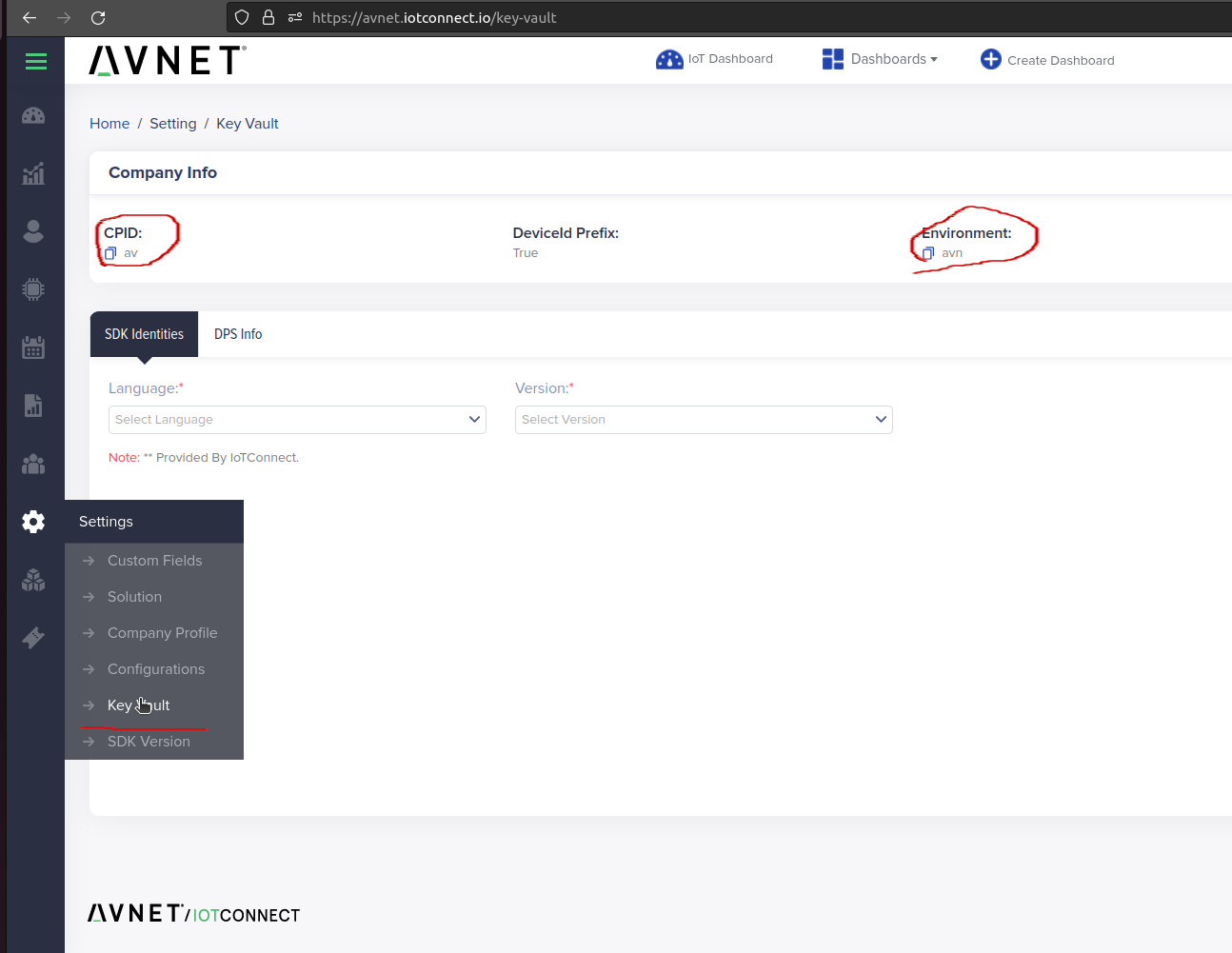Click the IoT Dashboard link text
1232x953 pixels.
(730, 59)
